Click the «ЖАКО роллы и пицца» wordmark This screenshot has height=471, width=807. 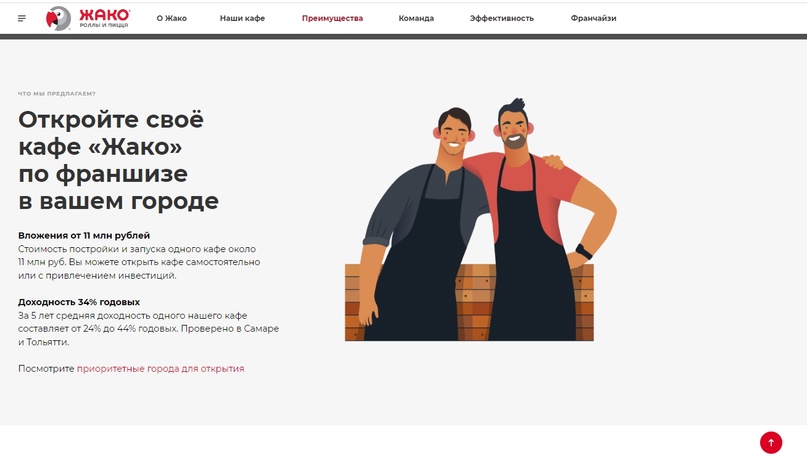click(104, 18)
